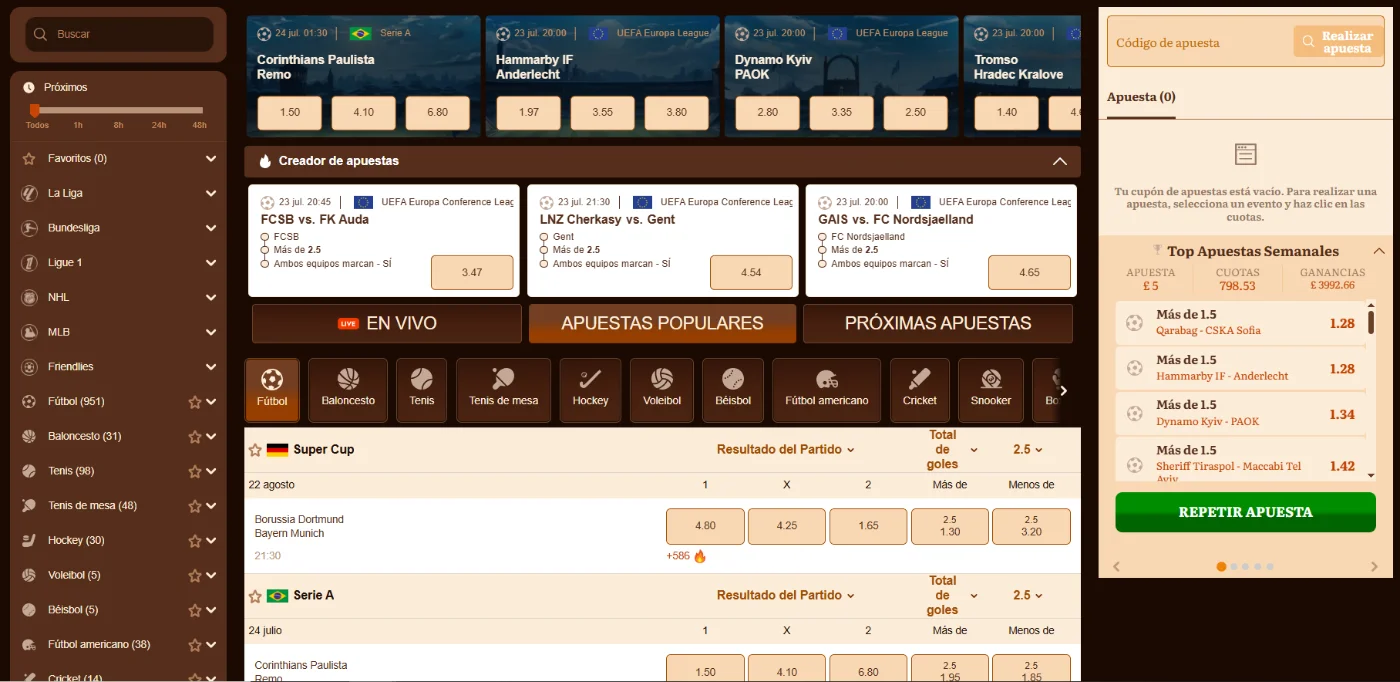The image size is (1400, 682).
Task: Select the Tenis de mesa icon tile
Action: click(x=503, y=390)
